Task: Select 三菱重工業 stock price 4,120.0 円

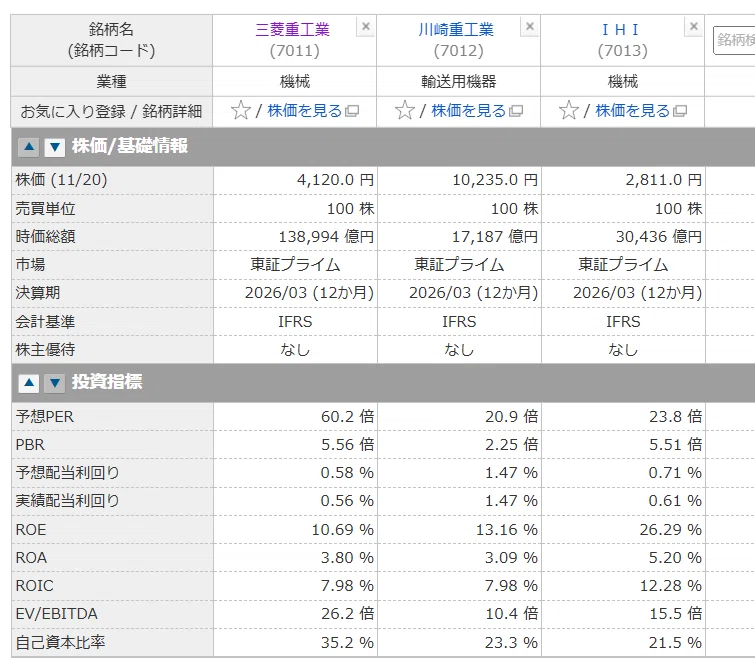Action: click(335, 180)
